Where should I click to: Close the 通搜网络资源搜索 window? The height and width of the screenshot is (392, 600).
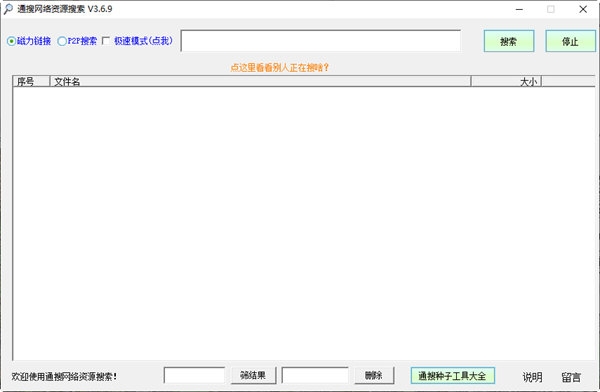click(583, 9)
